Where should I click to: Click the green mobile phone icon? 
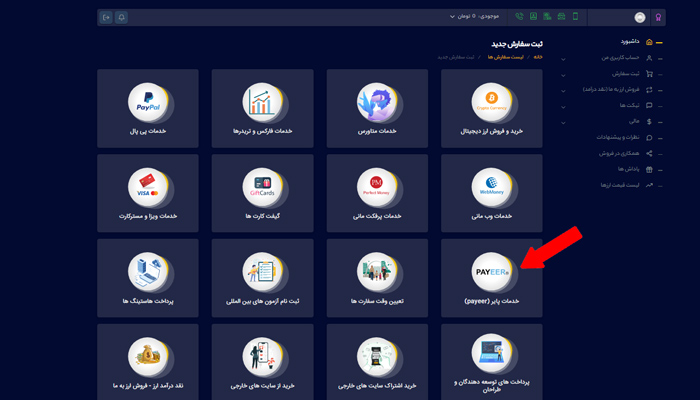pos(575,17)
